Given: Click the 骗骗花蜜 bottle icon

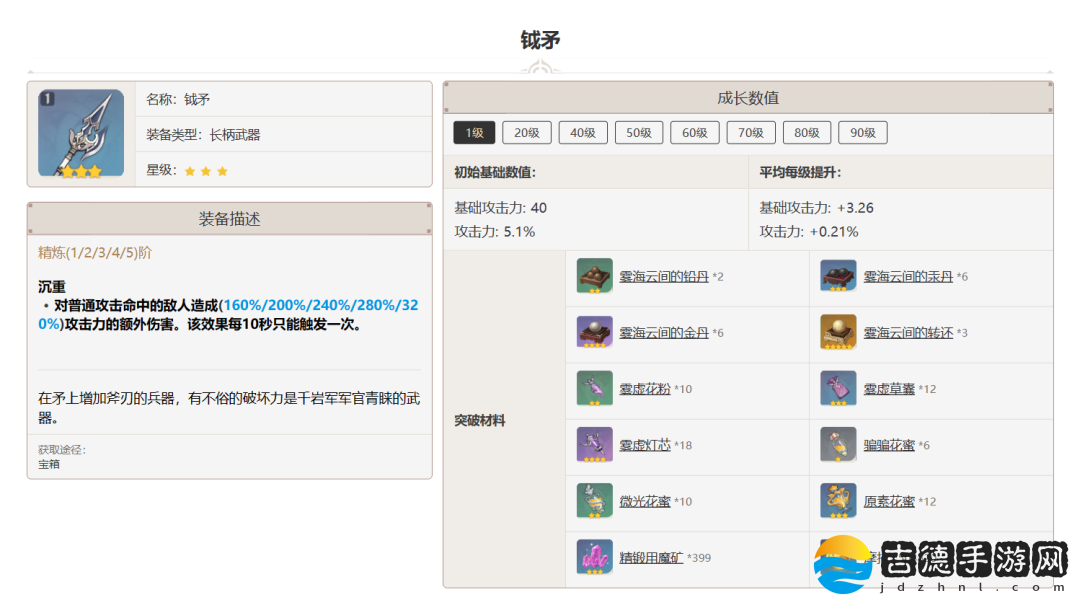Looking at the screenshot, I should (x=838, y=445).
